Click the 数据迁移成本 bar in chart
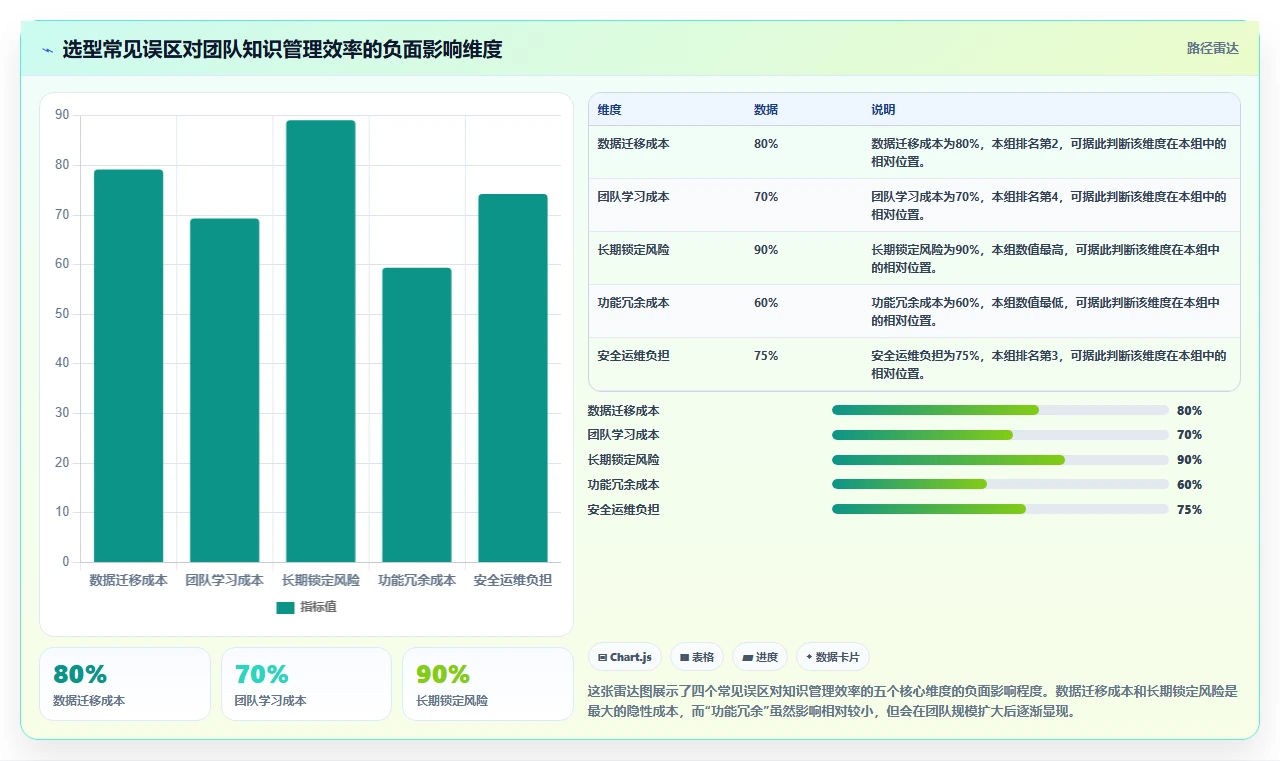The height and width of the screenshot is (761, 1280). (128, 366)
